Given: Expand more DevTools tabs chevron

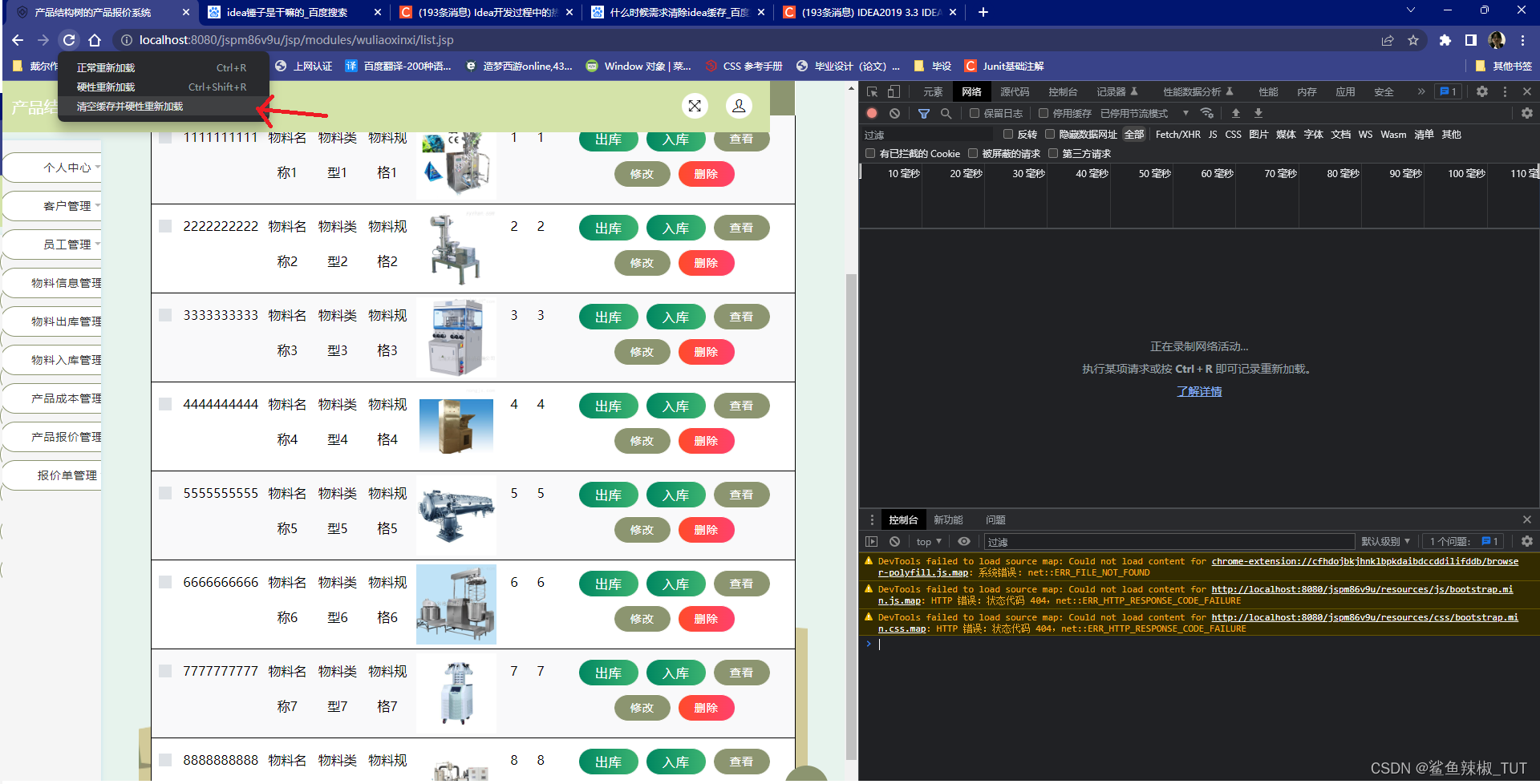Looking at the screenshot, I should 1421,92.
